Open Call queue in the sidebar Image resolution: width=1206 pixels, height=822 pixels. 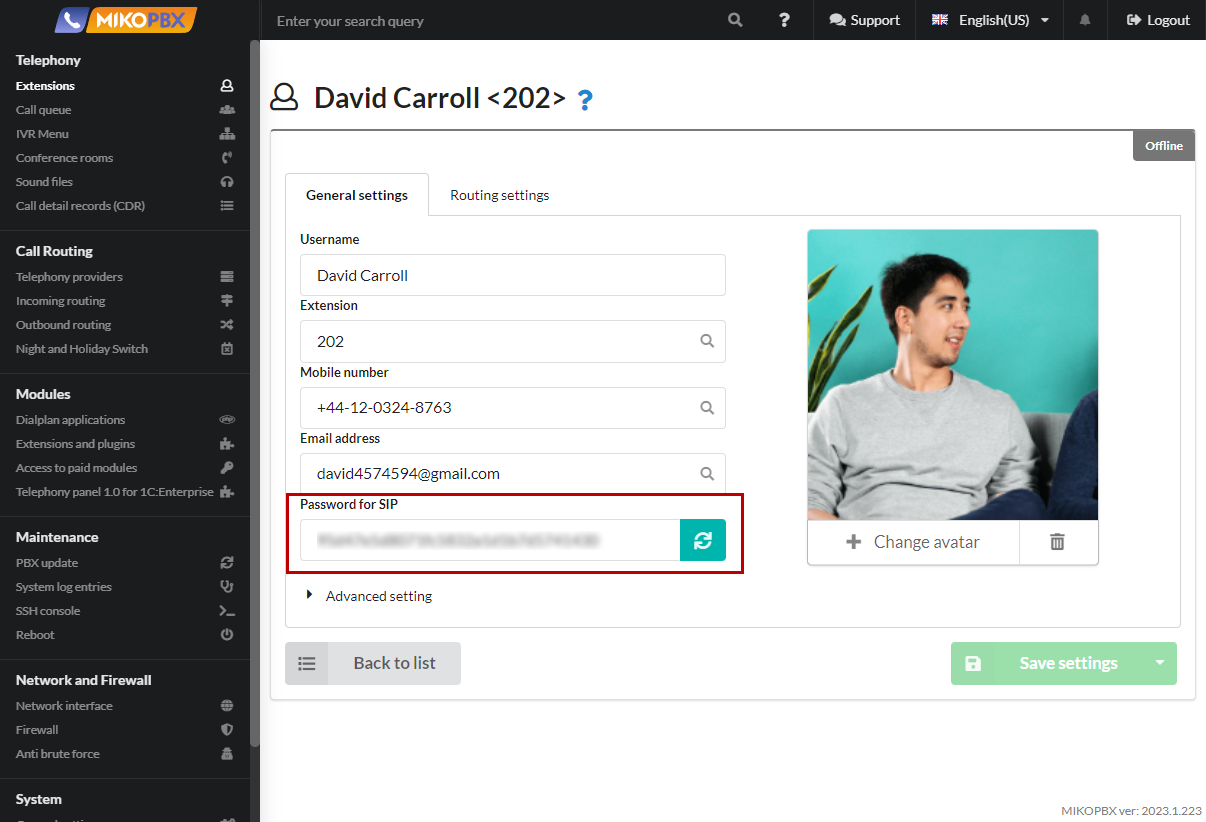point(44,110)
